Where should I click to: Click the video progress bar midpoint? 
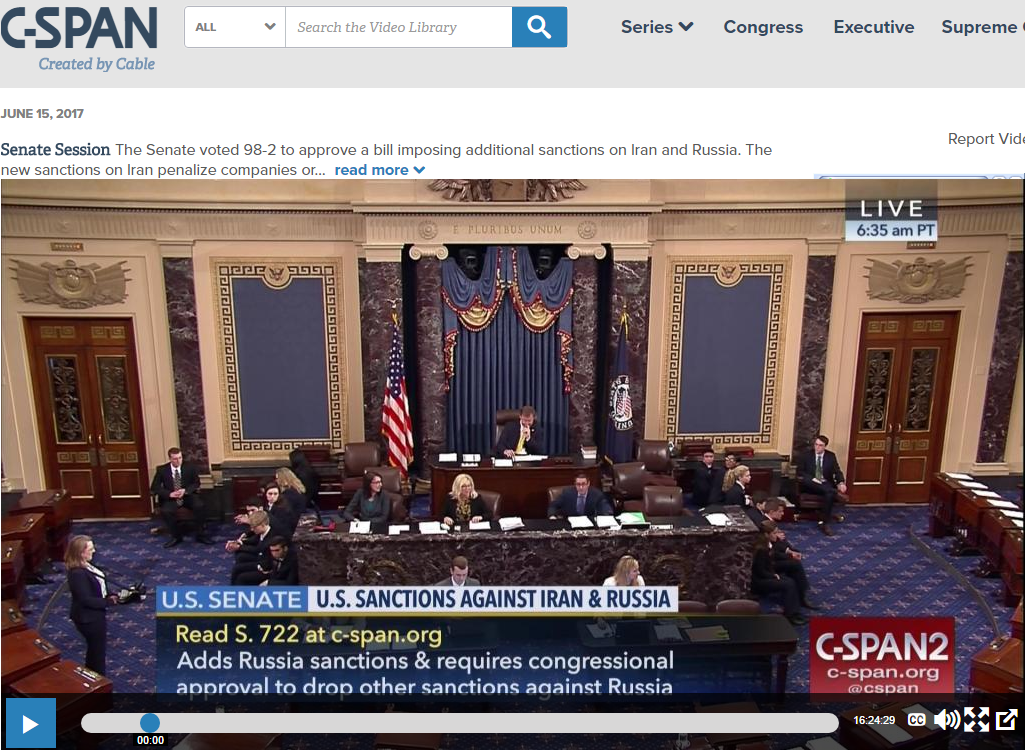coord(460,723)
